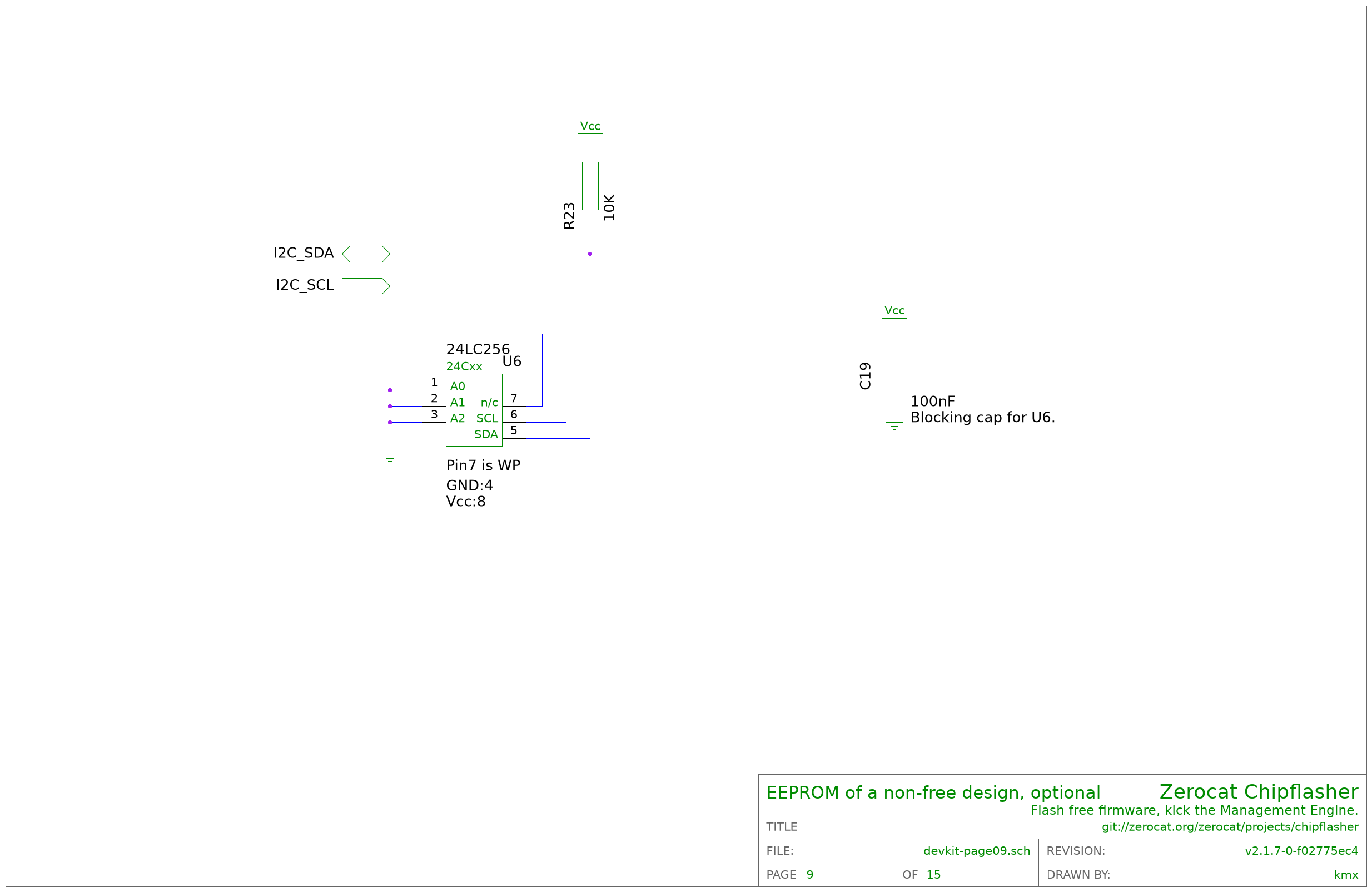
Task: Select the U6 24Cxx EEPROM chip body
Action: click(x=474, y=410)
